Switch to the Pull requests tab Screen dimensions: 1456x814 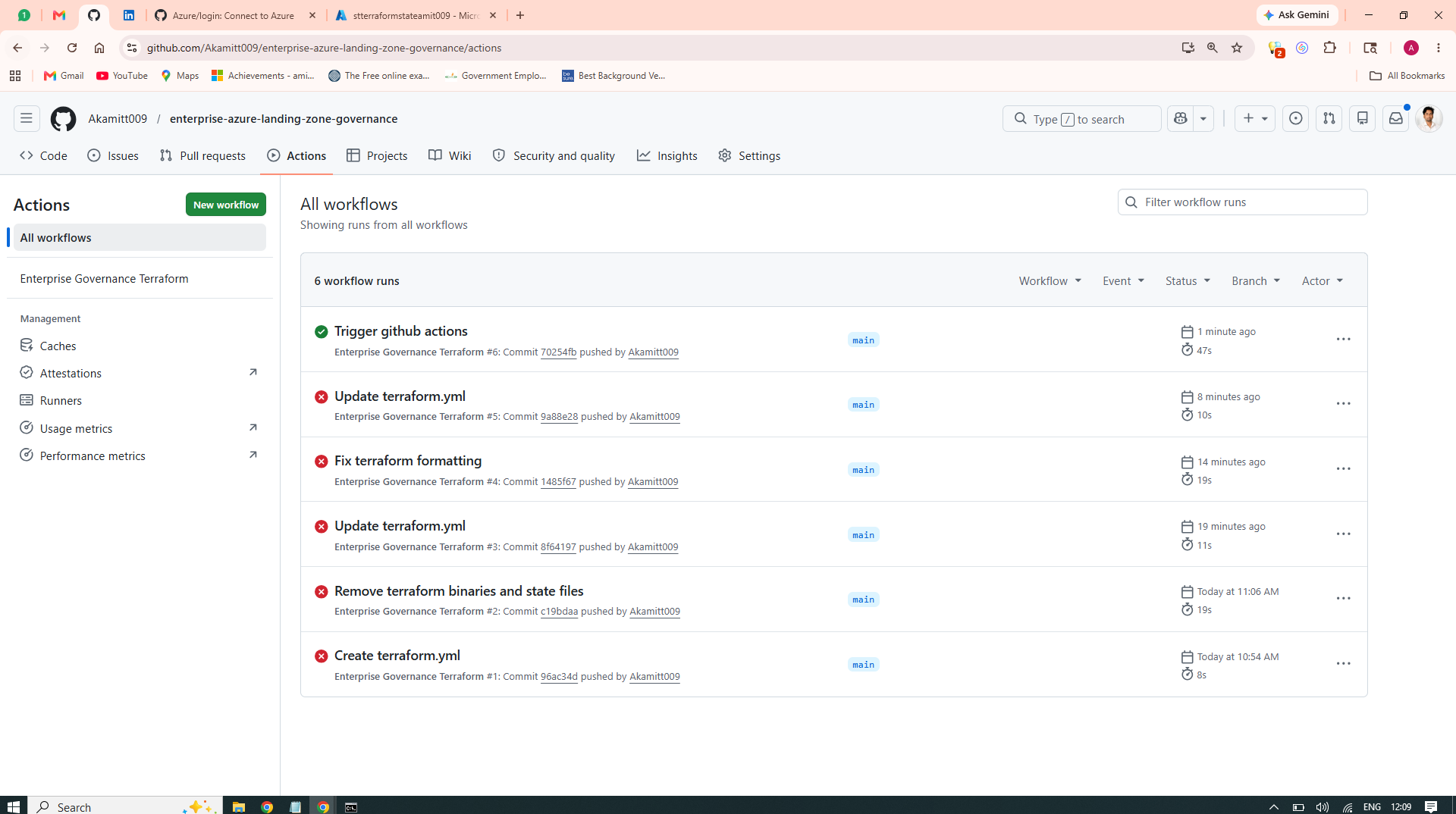[203, 156]
